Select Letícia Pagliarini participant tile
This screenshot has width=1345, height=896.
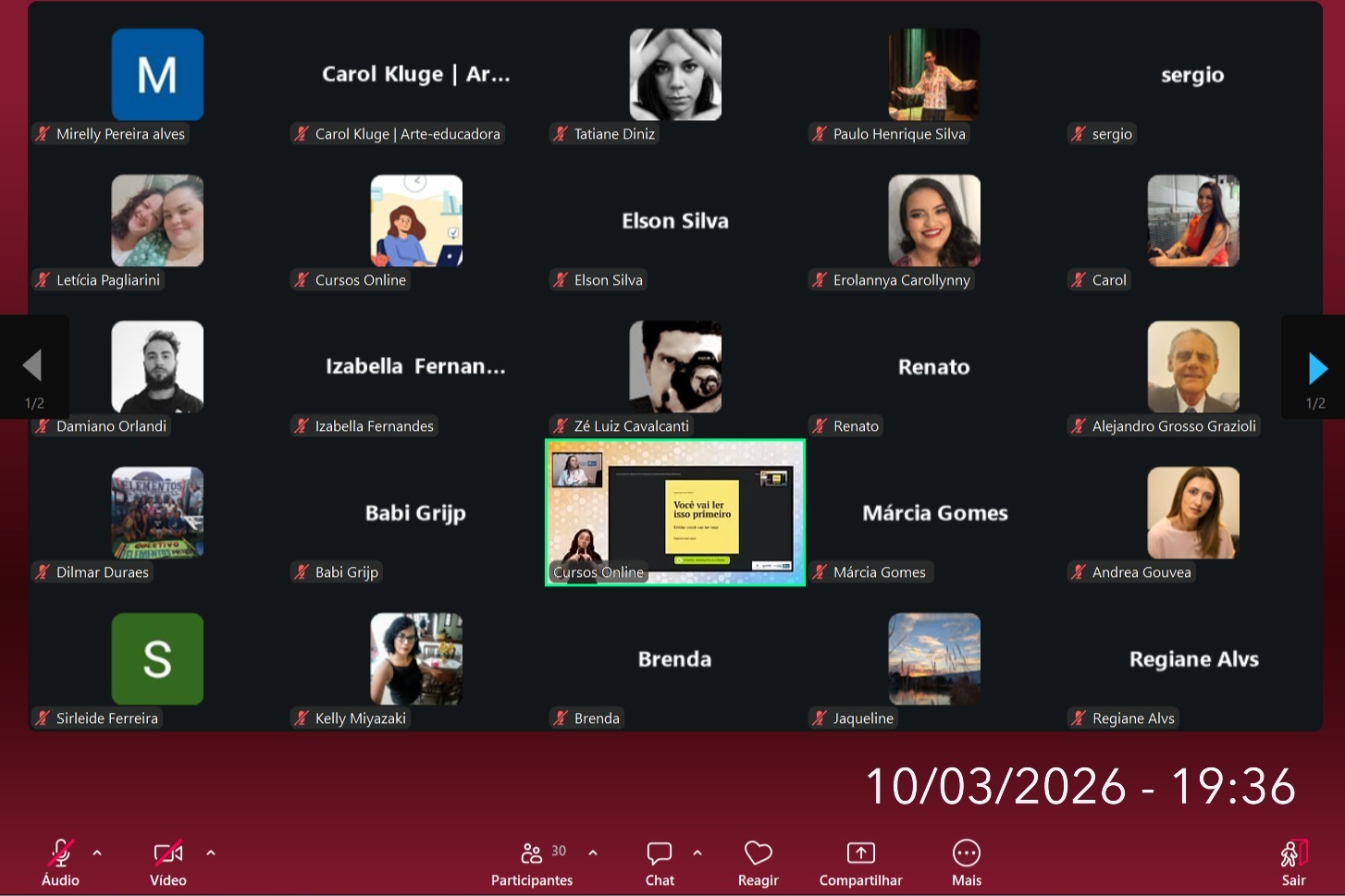157,220
